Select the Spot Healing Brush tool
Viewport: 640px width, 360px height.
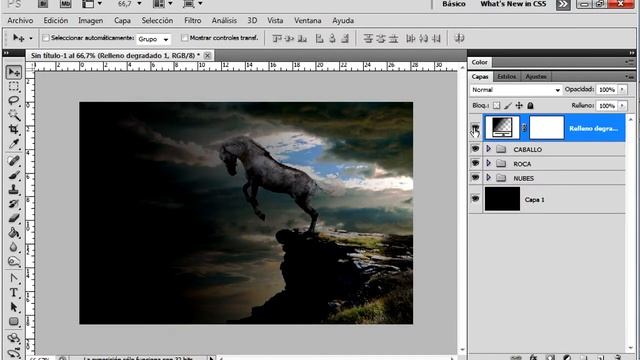[14, 161]
